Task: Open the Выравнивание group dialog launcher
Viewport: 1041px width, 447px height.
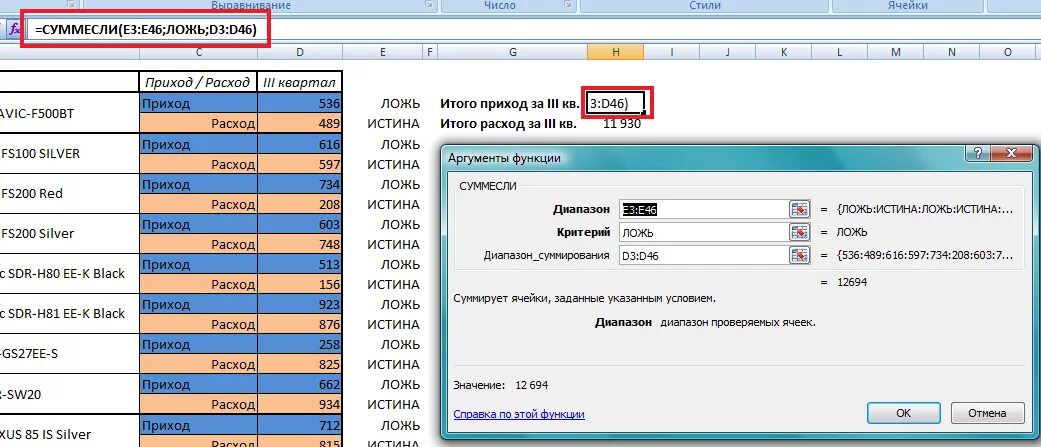Action: (x=430, y=5)
